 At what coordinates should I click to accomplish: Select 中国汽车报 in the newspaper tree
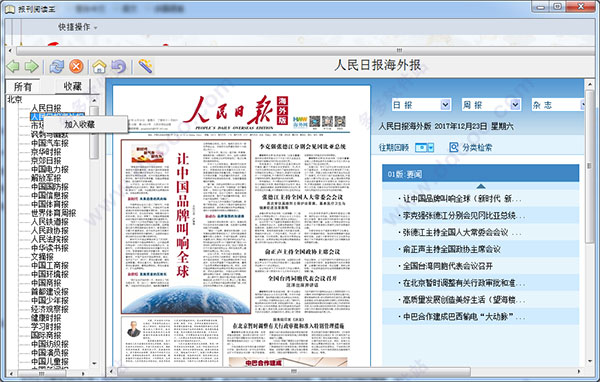[50, 143]
